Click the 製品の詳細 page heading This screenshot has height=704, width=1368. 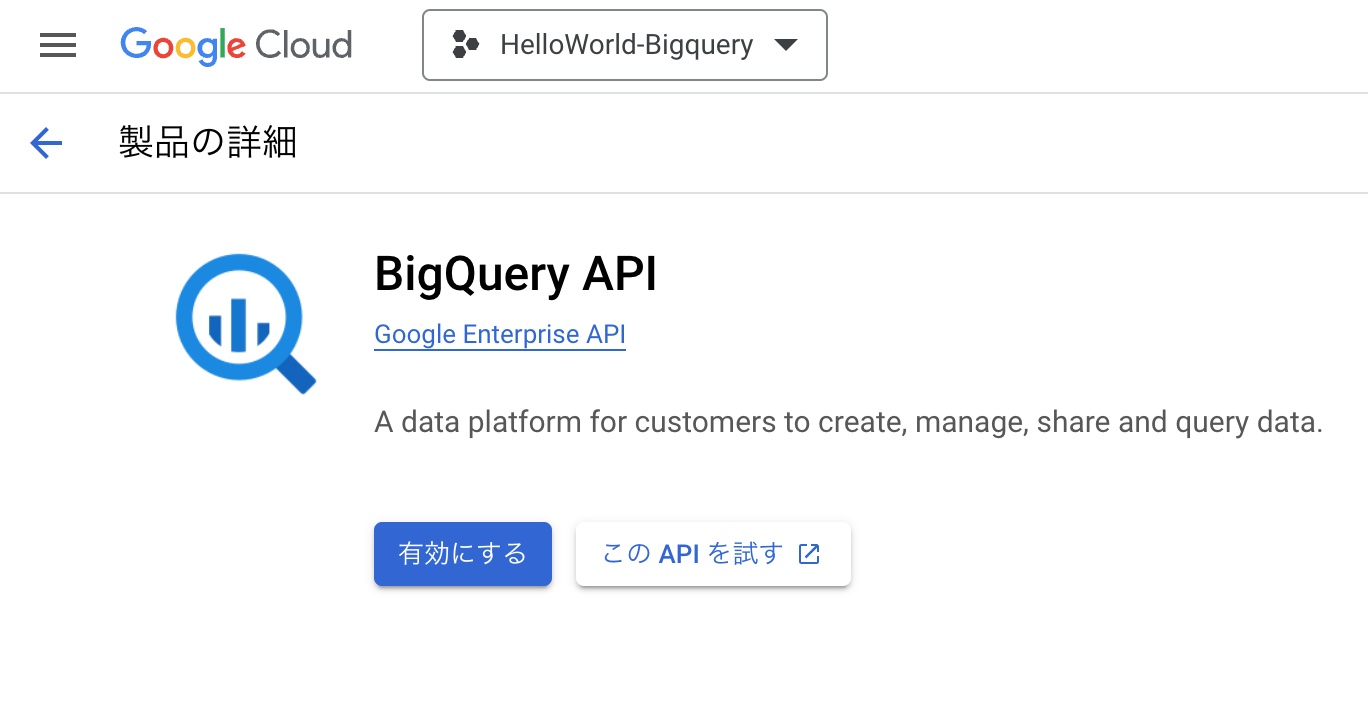pyautogui.click(x=208, y=143)
